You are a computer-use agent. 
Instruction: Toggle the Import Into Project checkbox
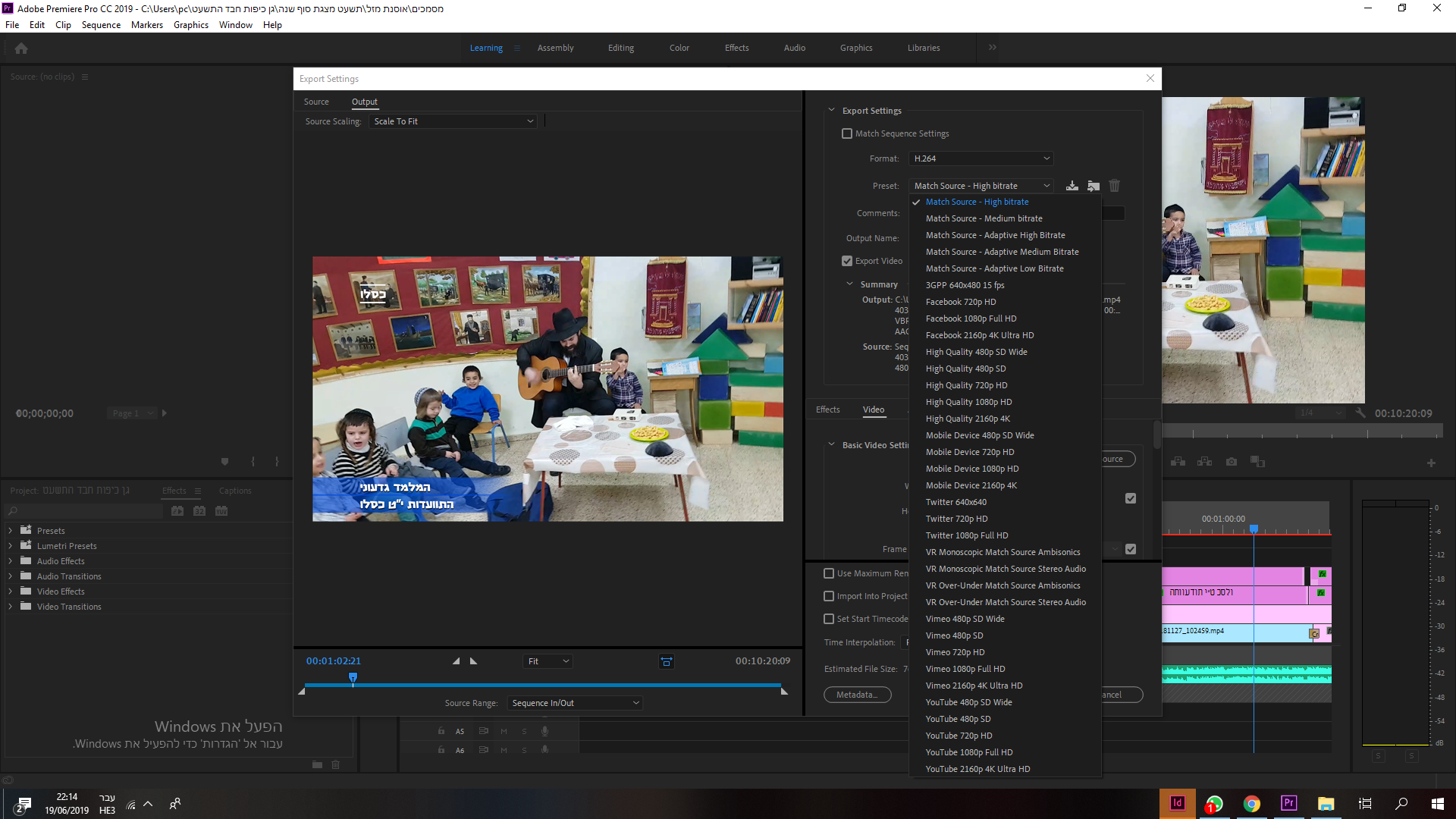coord(829,596)
